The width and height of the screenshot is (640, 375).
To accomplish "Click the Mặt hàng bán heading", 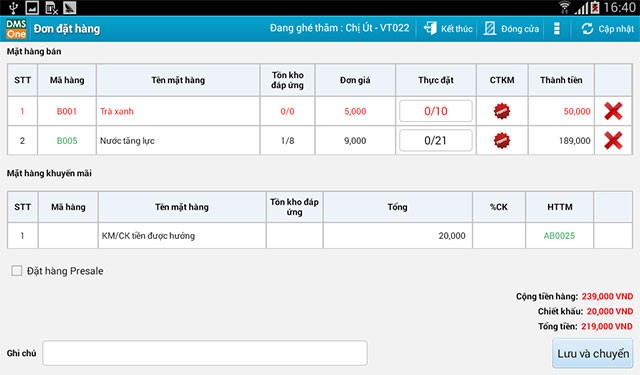I will 34,51.
